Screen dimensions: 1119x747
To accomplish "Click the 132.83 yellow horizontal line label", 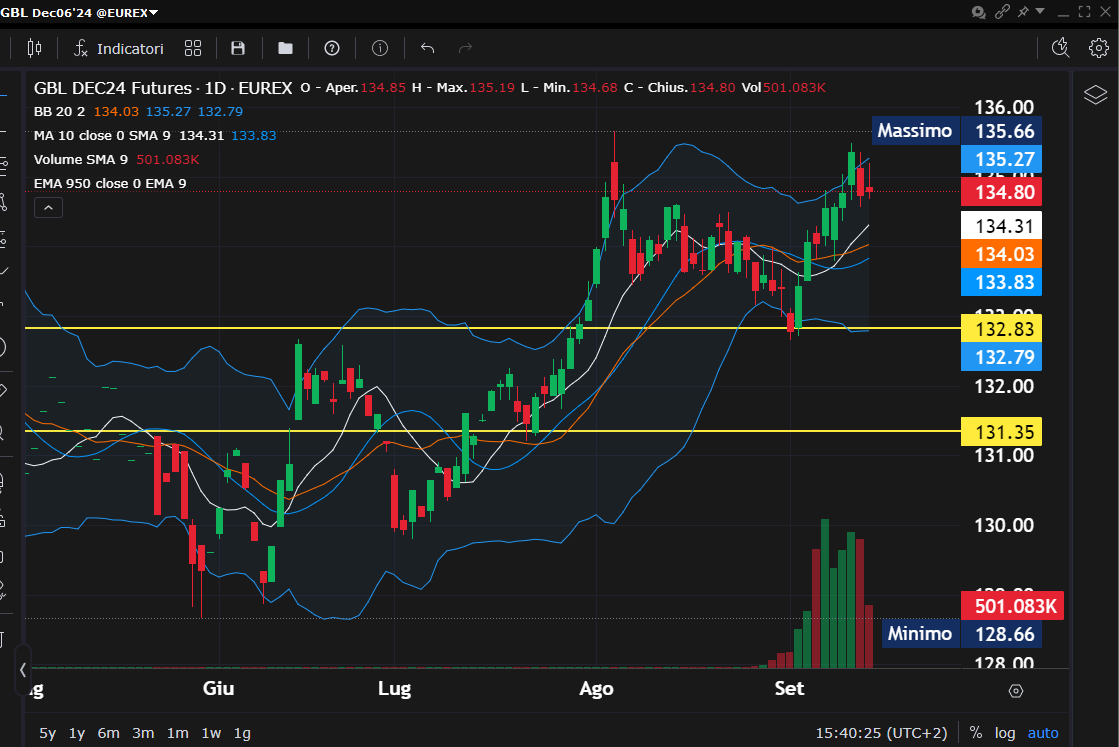I will point(1000,328).
